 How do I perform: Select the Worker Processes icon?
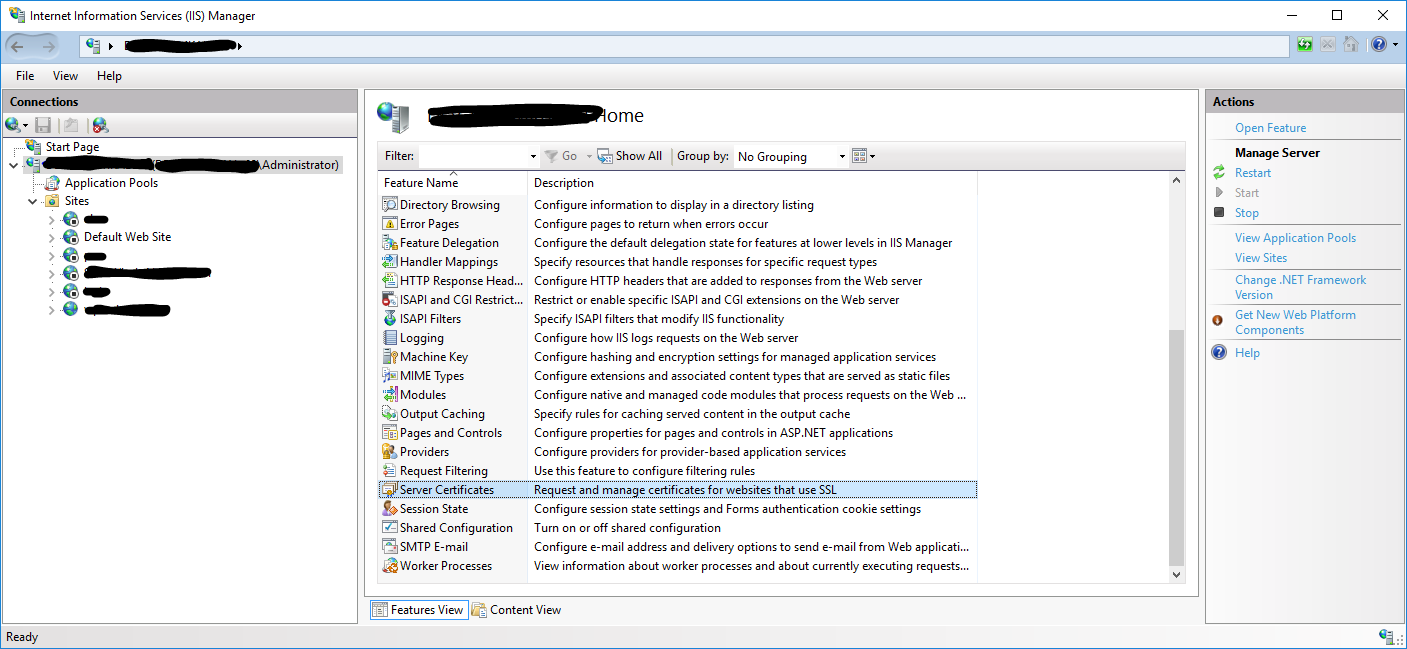tap(390, 566)
